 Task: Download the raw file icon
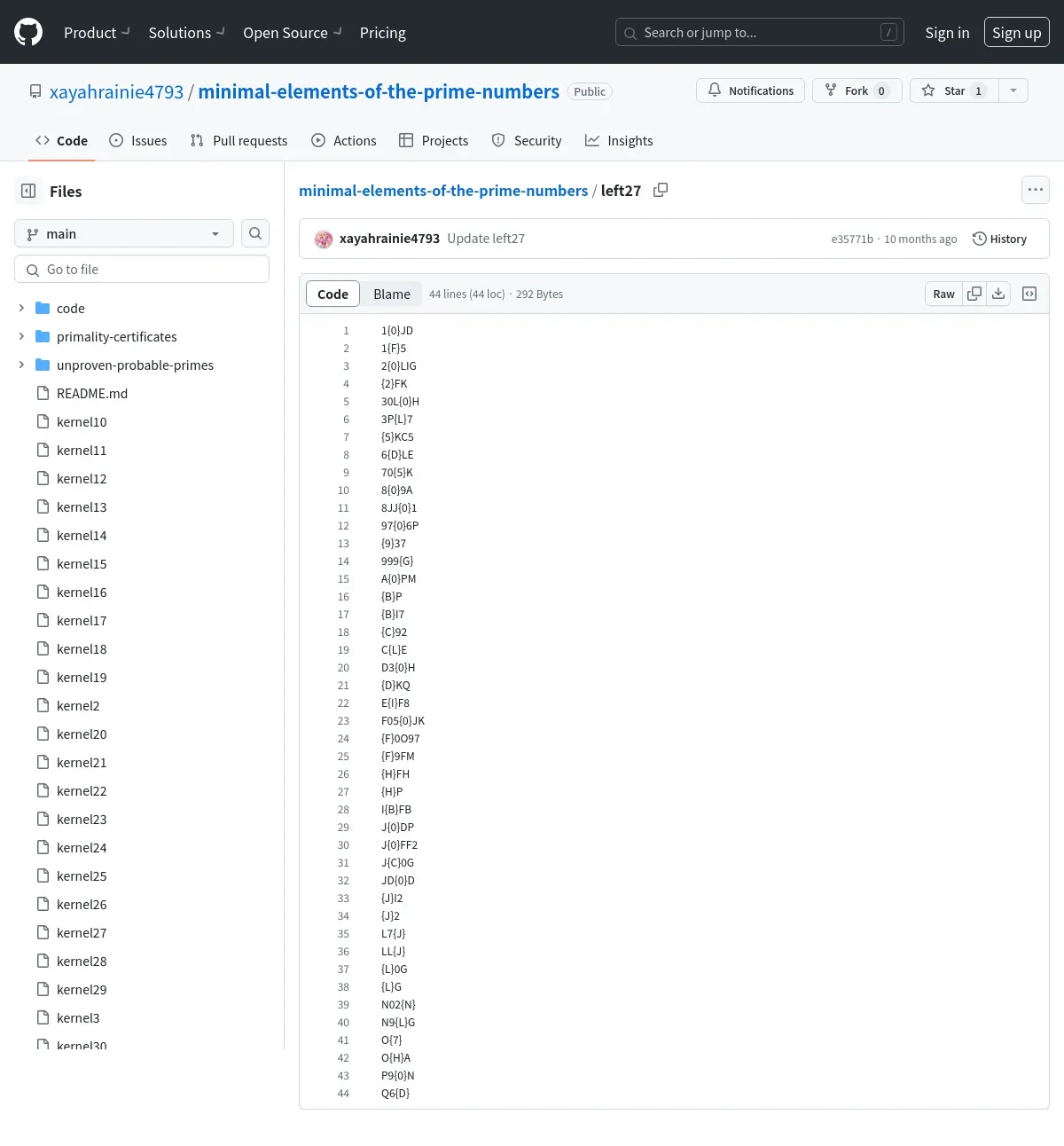998,294
